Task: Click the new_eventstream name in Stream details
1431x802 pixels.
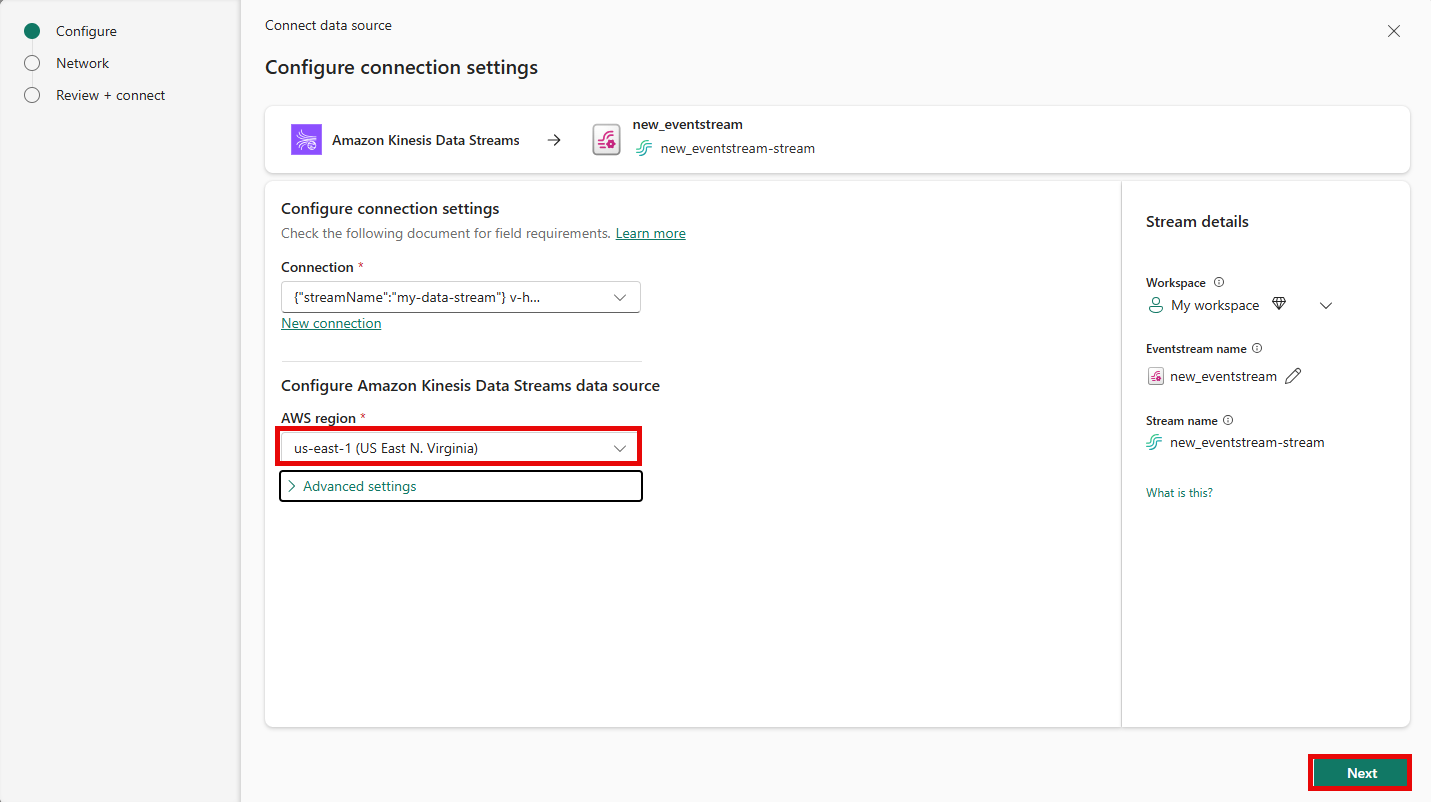Action: coord(1223,376)
